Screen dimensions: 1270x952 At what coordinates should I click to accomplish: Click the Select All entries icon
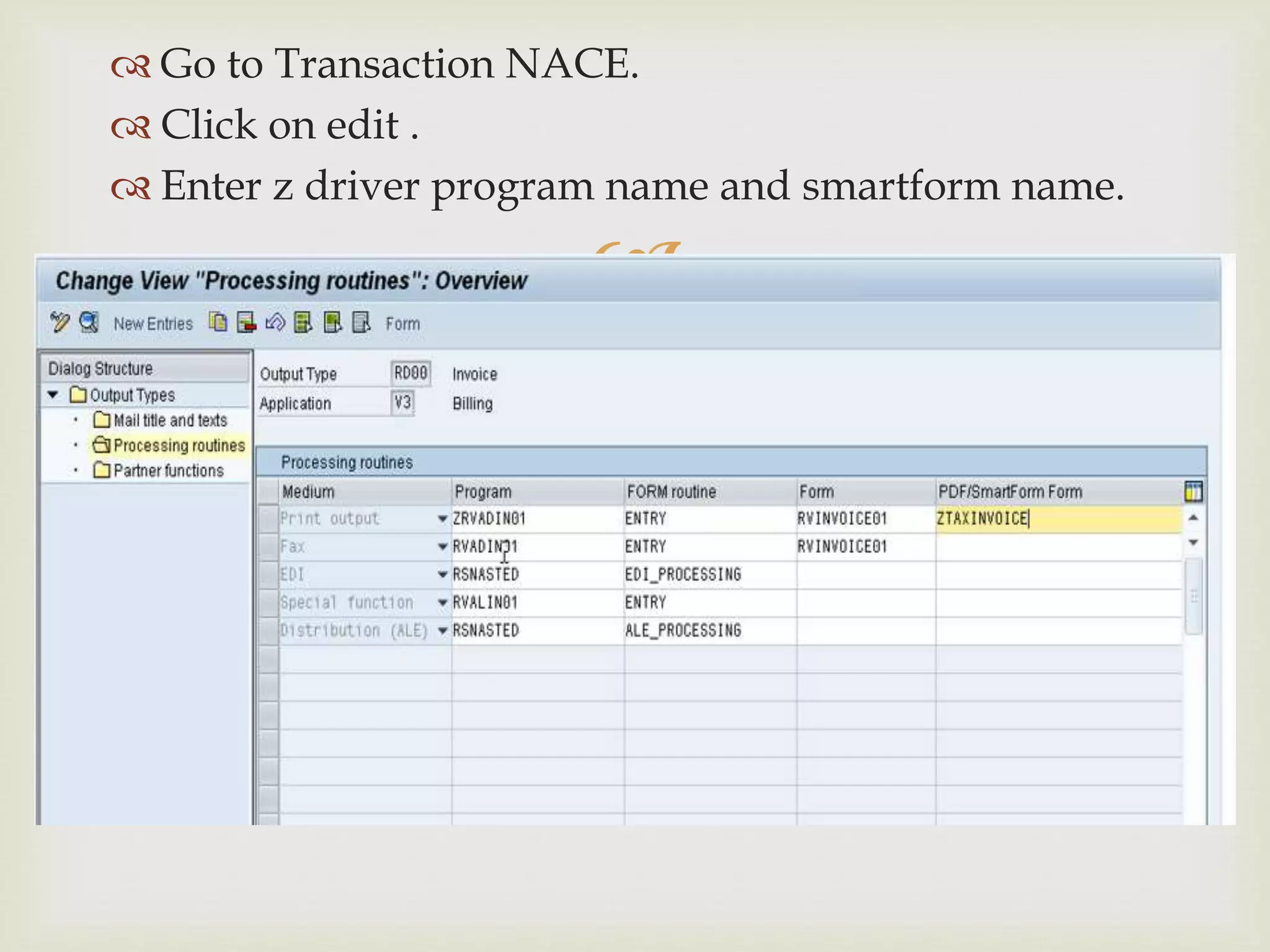(x=303, y=323)
